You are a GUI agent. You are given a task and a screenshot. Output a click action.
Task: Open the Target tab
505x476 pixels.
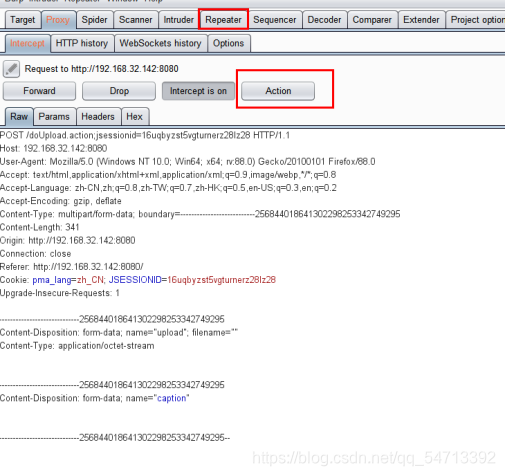23,20
